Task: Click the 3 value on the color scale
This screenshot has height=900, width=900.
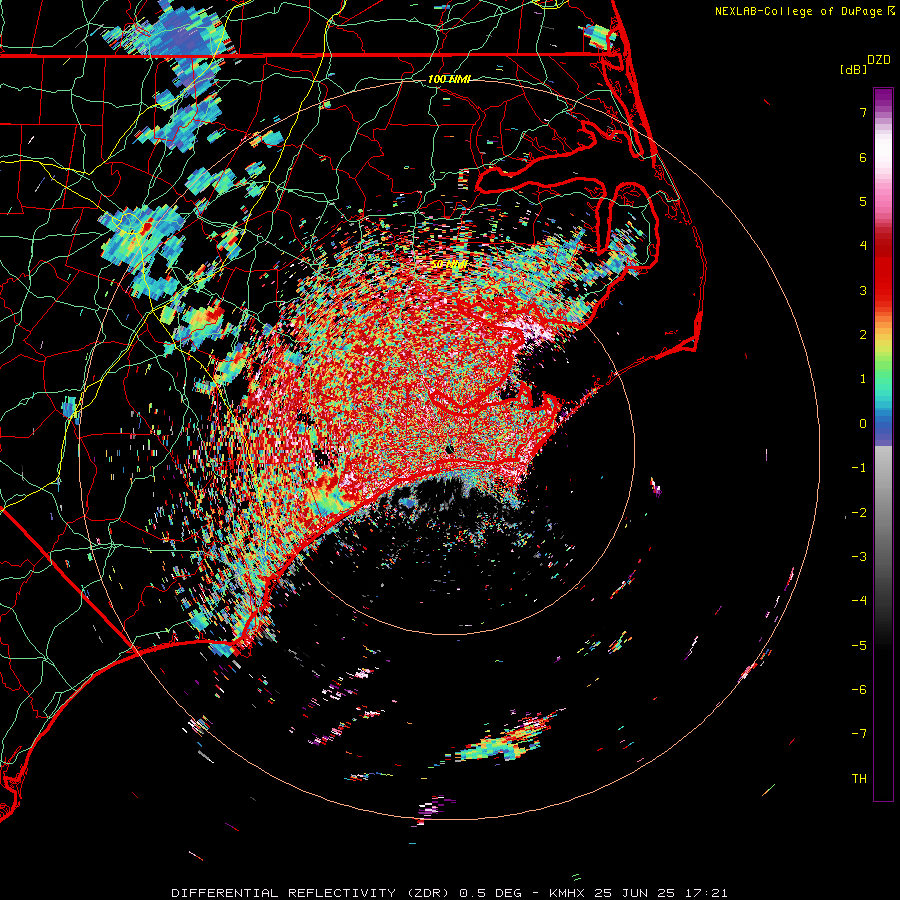Action: click(x=863, y=290)
